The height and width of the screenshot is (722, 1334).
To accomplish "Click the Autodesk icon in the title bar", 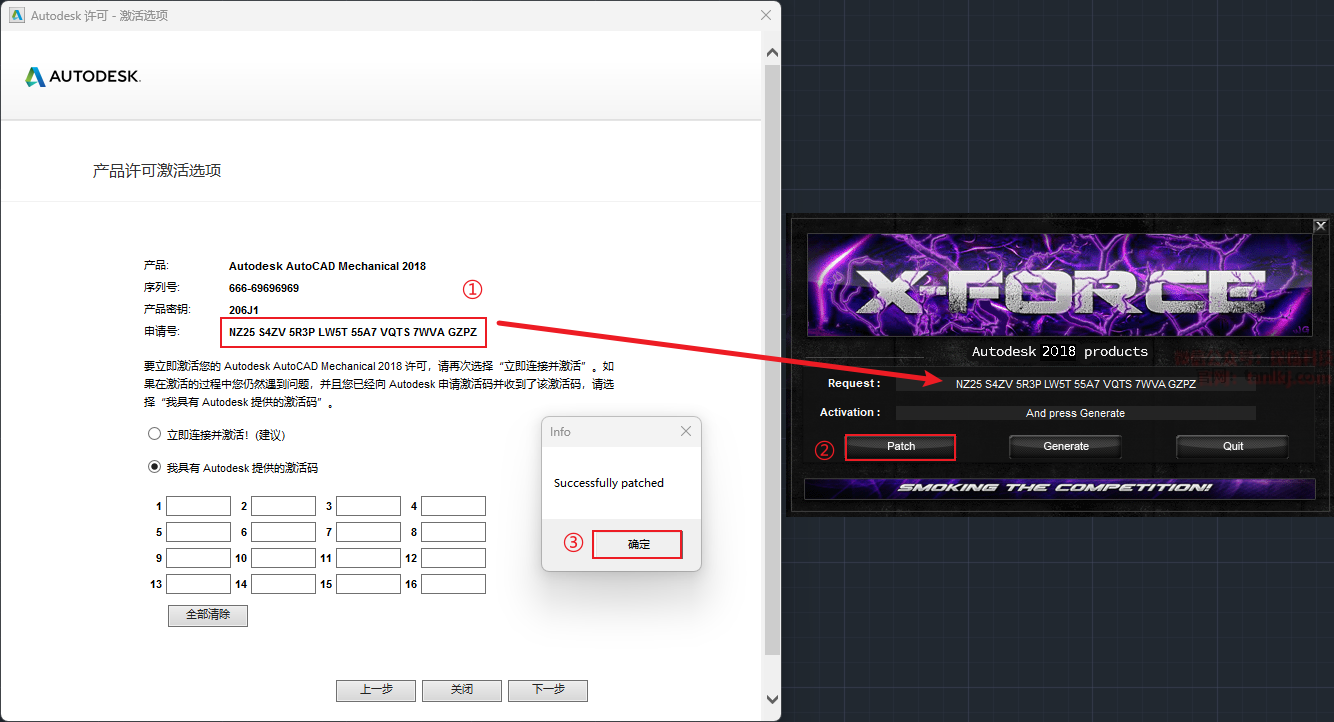I will point(16,15).
